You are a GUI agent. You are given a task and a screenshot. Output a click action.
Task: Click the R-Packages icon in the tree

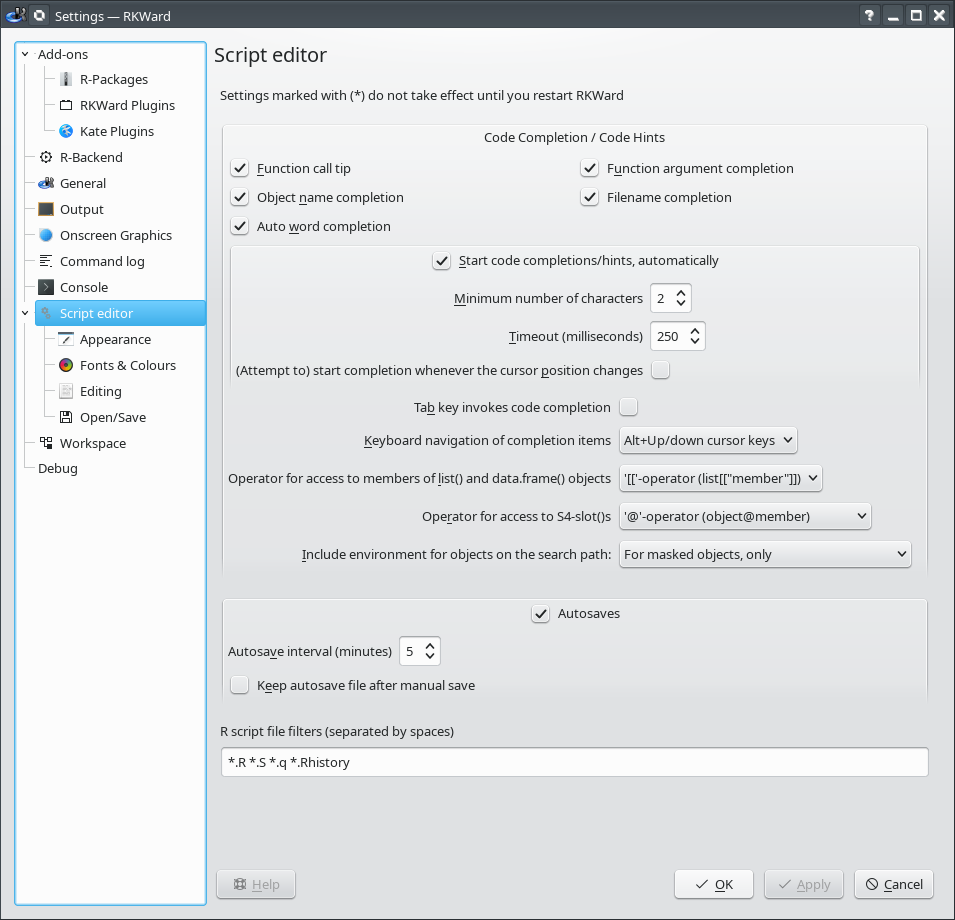(66, 79)
